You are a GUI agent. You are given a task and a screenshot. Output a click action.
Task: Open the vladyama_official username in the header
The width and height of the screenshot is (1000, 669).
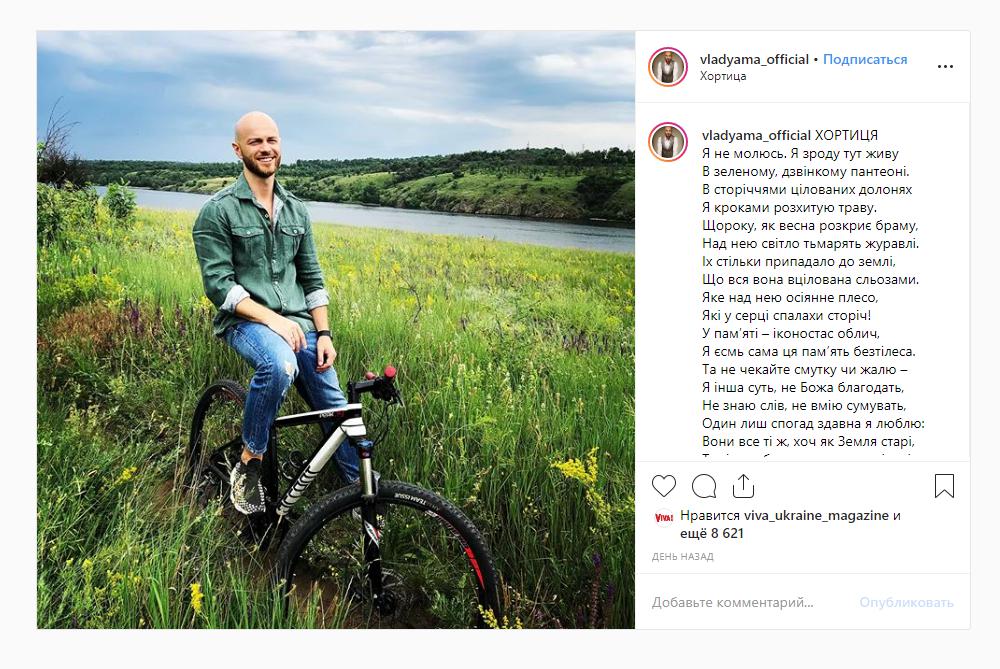pos(754,59)
